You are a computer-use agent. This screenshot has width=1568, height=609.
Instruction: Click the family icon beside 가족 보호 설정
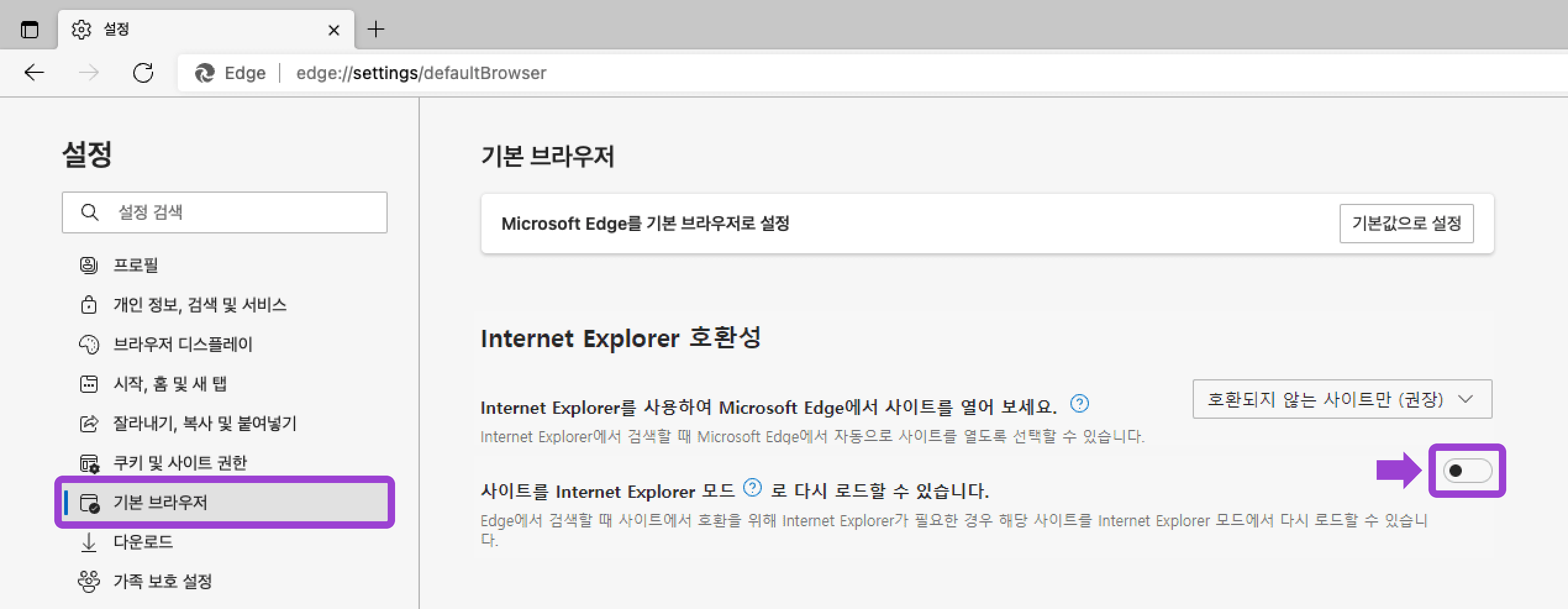[89, 581]
